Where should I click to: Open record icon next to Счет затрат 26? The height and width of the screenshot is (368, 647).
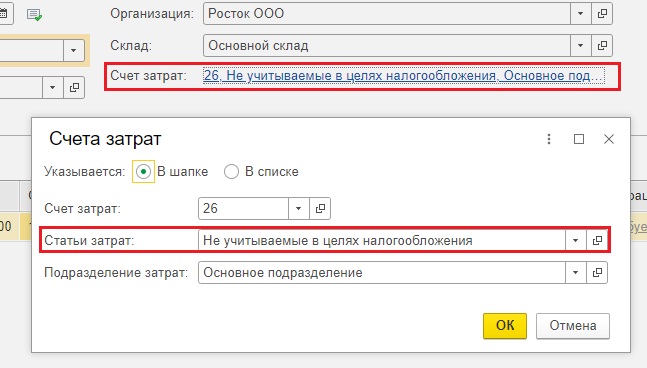pyautogui.click(x=320, y=208)
